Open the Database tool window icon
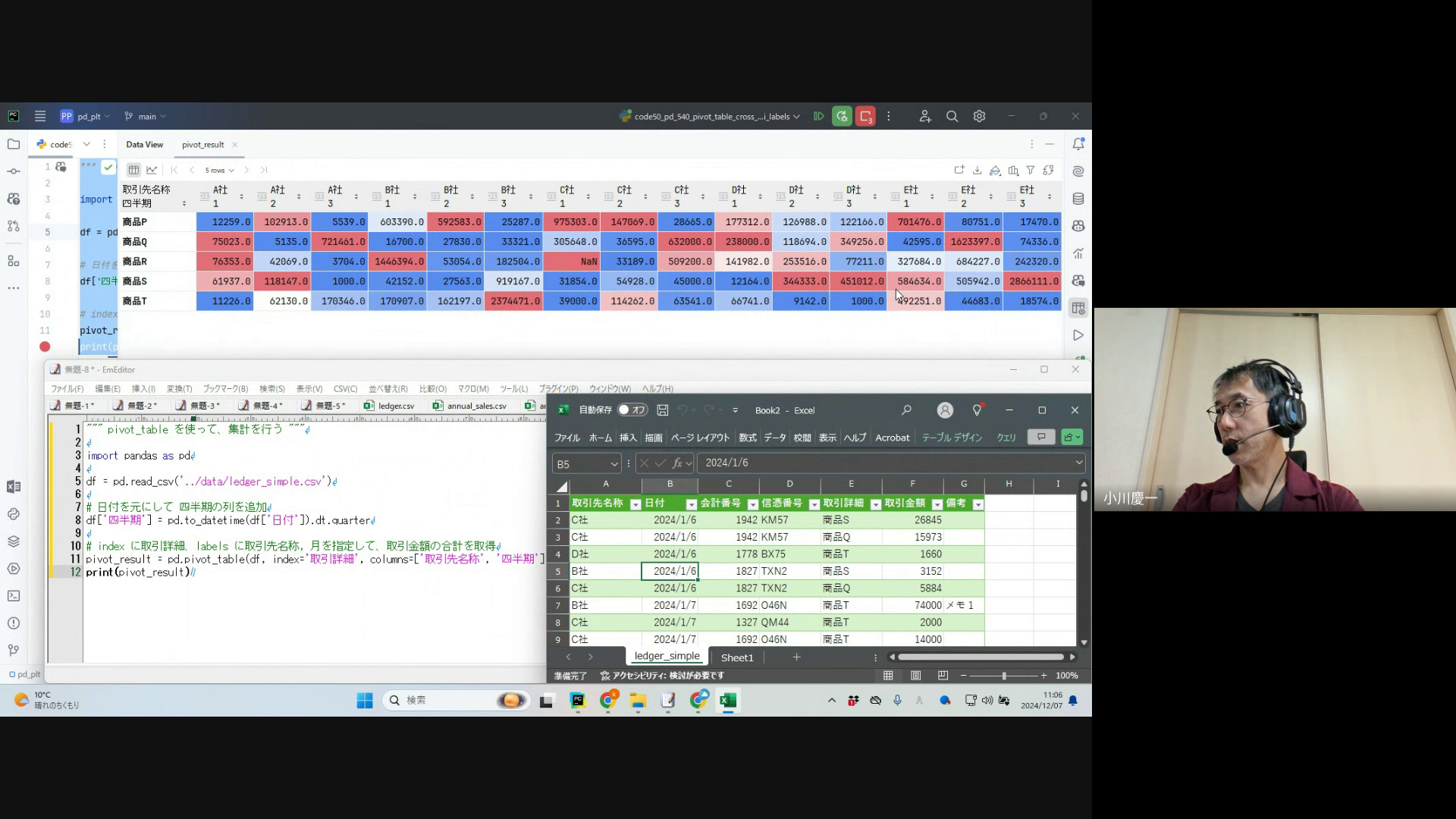The image size is (1456, 819). (x=1078, y=199)
